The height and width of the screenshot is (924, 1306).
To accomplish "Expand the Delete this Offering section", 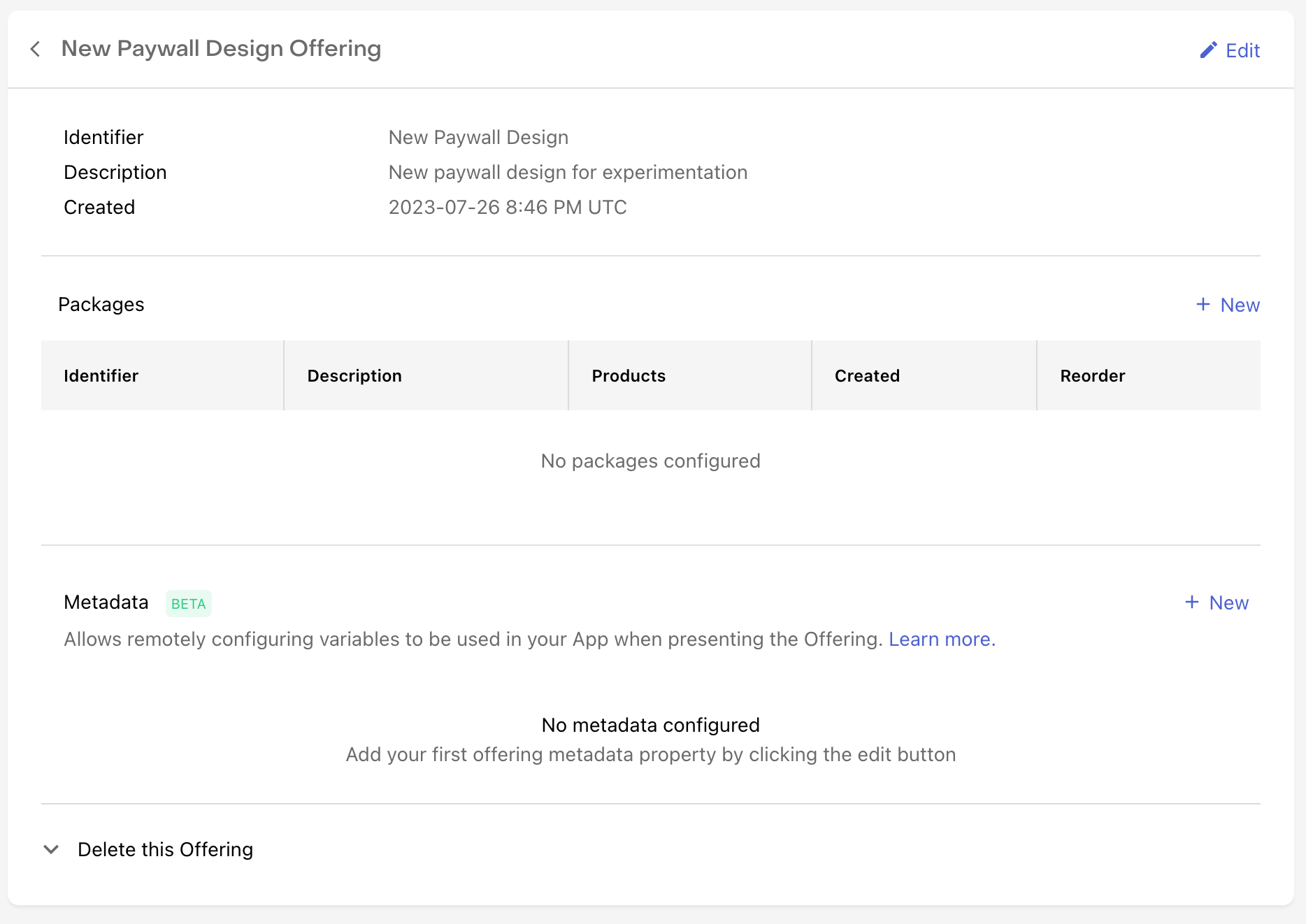I will click(148, 849).
